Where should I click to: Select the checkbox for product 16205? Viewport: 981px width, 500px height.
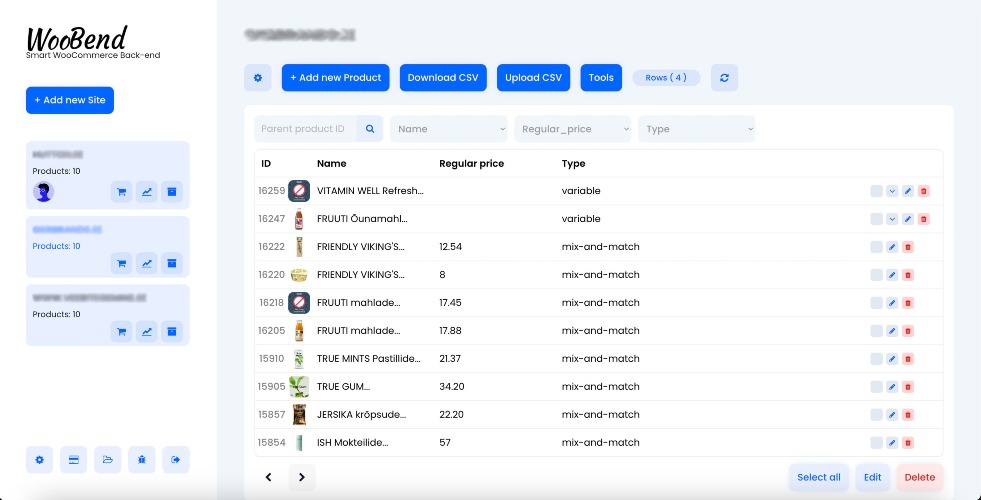[x=877, y=330]
